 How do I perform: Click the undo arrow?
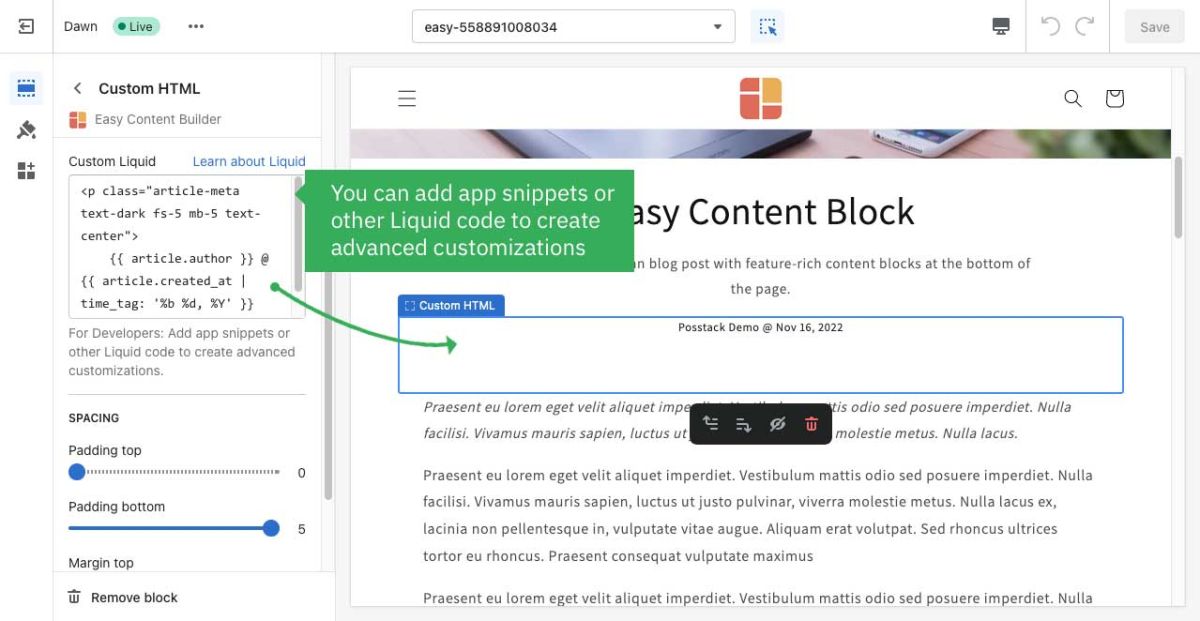coord(1050,27)
